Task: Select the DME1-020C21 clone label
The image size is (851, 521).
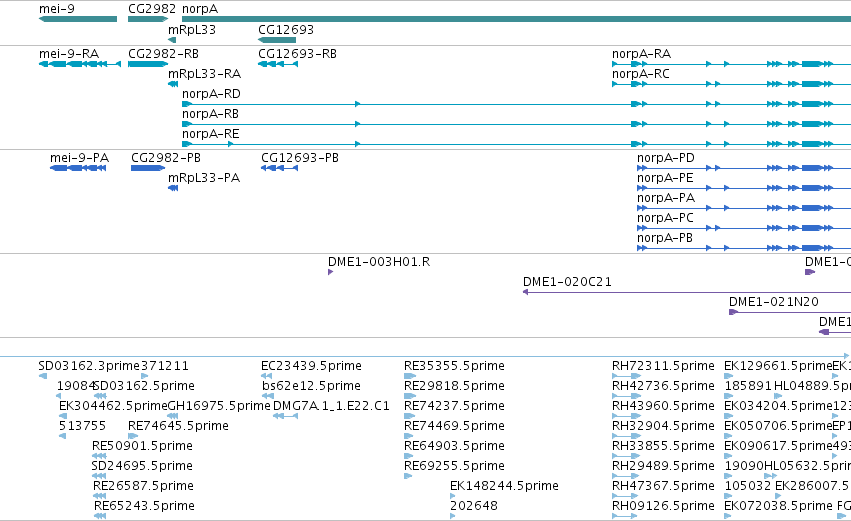Action: (x=567, y=282)
